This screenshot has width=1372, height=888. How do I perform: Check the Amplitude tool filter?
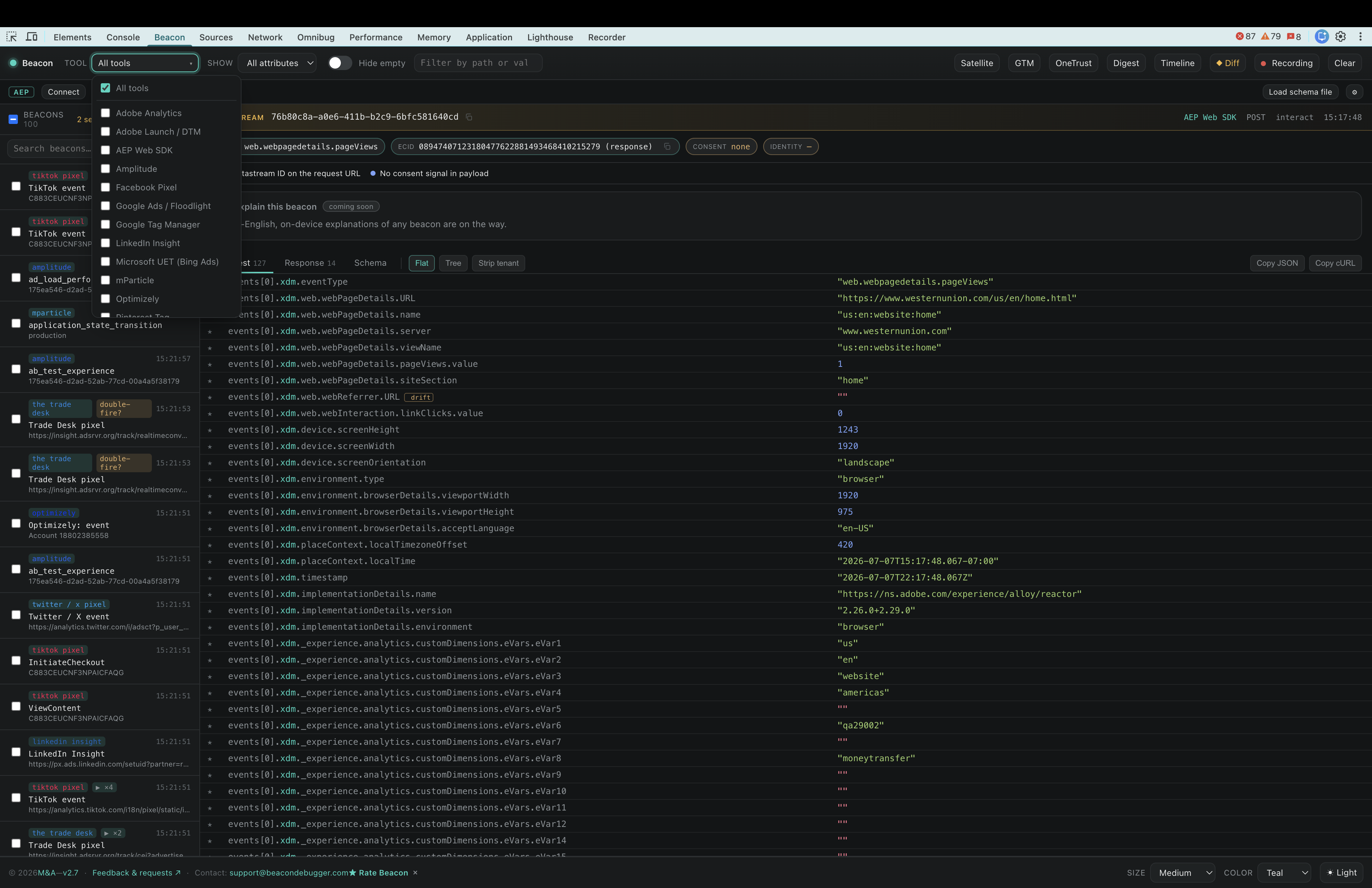(105, 169)
